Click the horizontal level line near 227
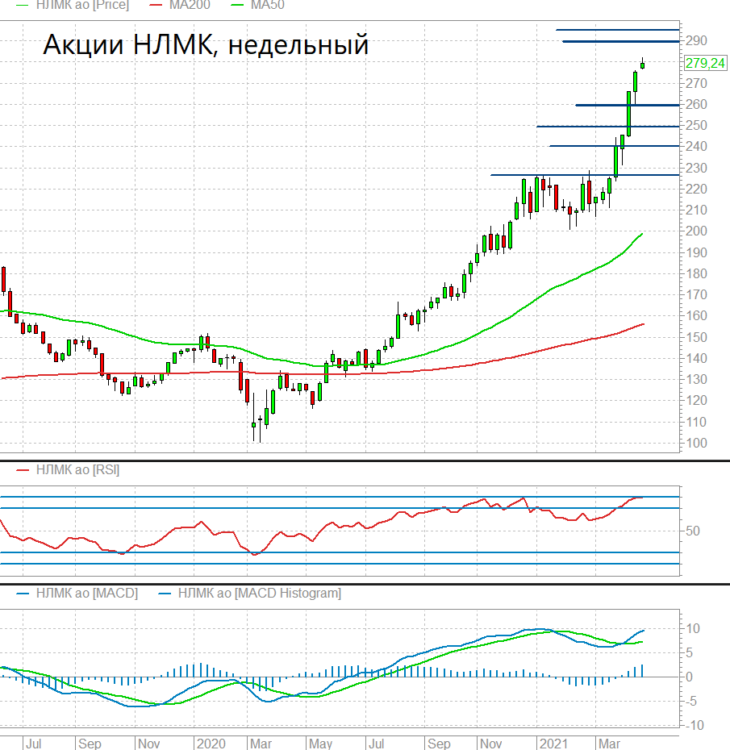The width and height of the screenshot is (730, 750). tap(585, 175)
